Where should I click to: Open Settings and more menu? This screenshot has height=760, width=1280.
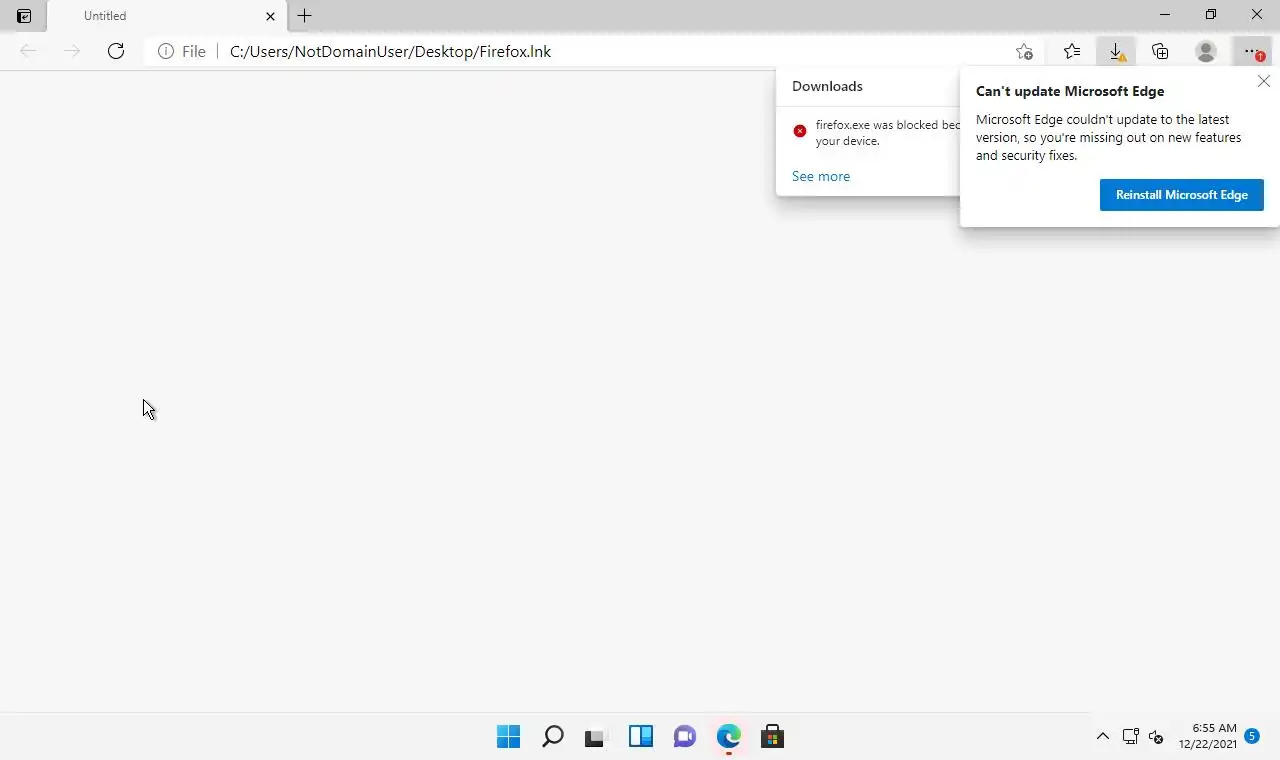[x=1252, y=51]
